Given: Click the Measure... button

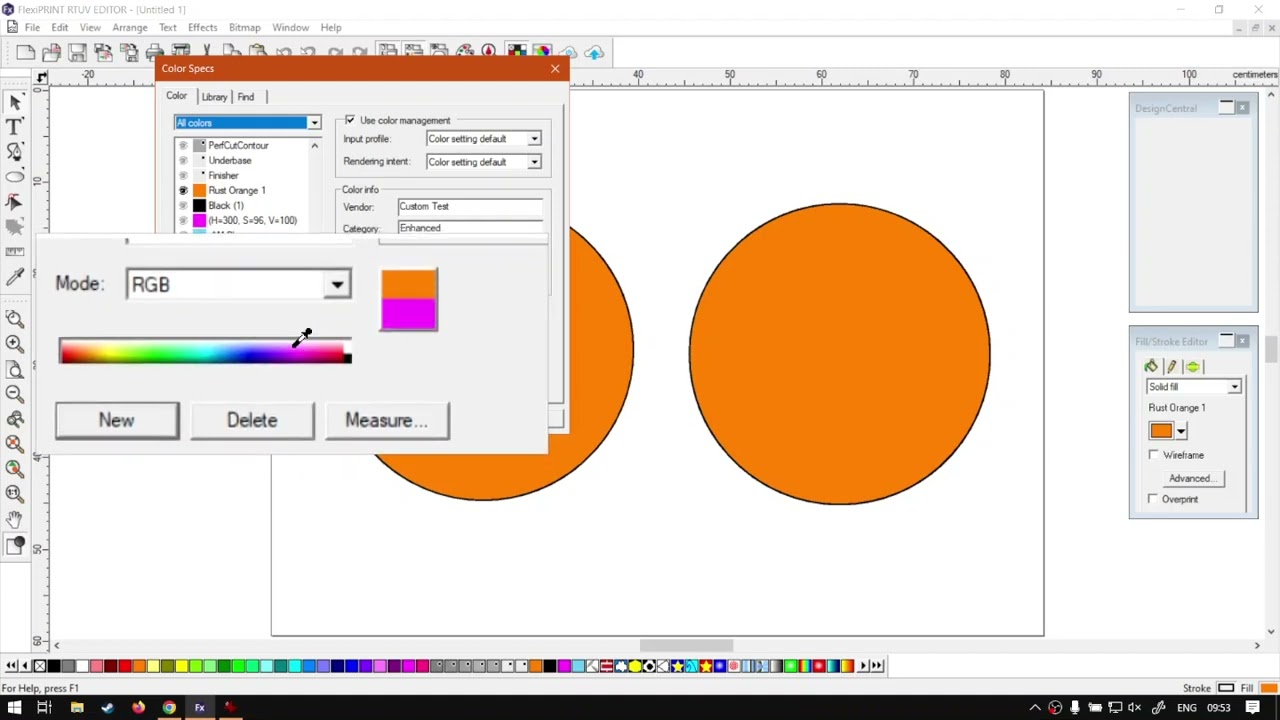Looking at the screenshot, I should (386, 420).
